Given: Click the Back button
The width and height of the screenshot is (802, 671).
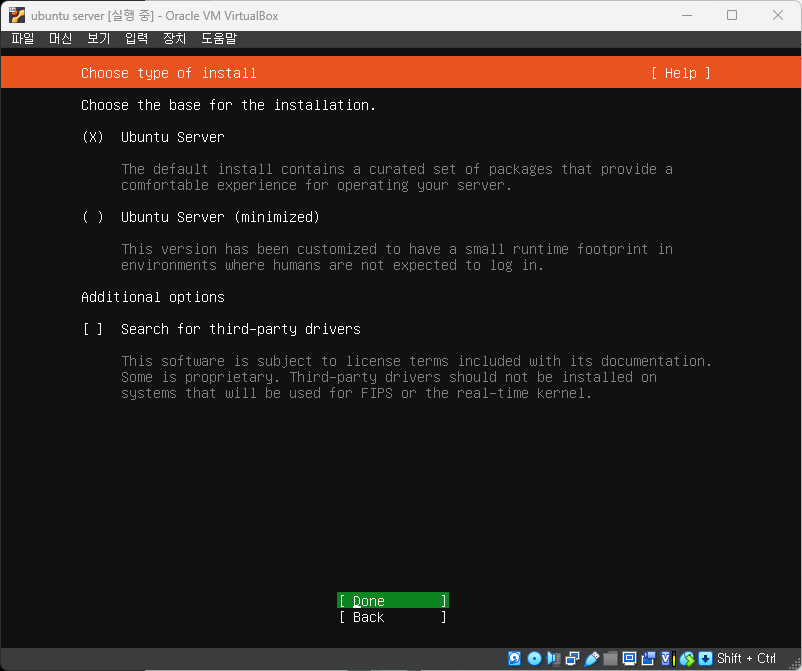Looking at the screenshot, I should click(x=393, y=617).
